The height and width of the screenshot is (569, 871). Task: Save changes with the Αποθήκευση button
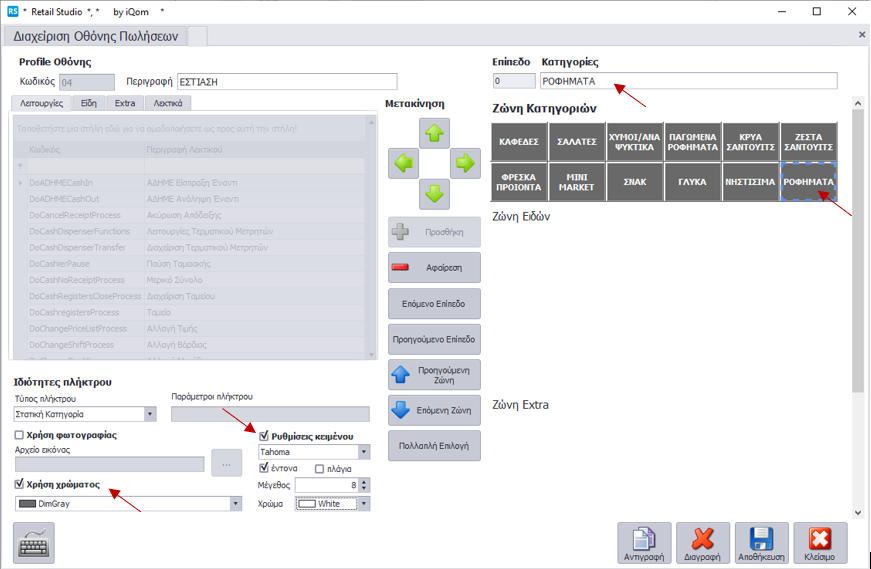762,543
